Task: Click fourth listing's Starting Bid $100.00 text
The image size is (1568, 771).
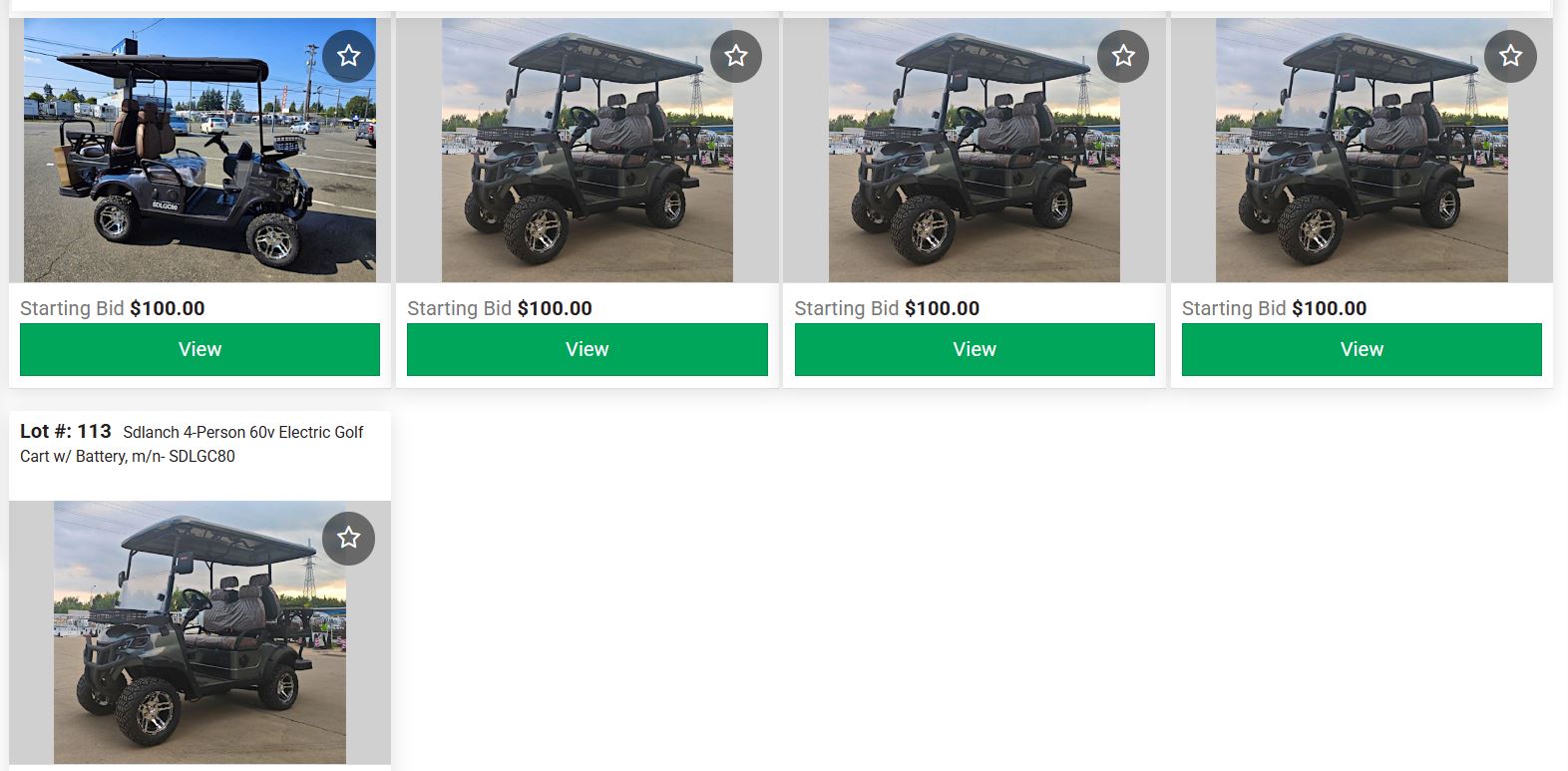Action: 1274,308
